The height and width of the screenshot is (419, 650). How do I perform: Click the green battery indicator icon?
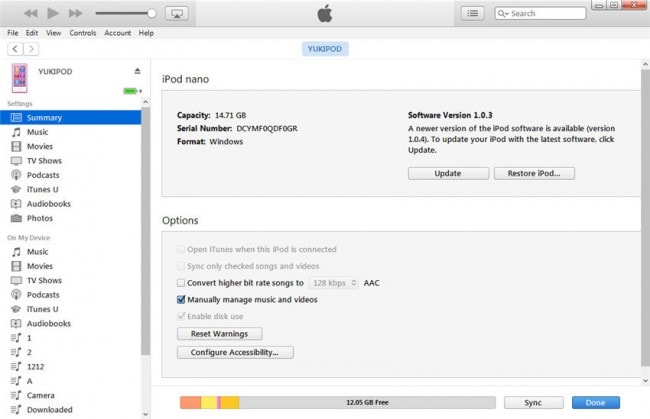[x=132, y=91]
